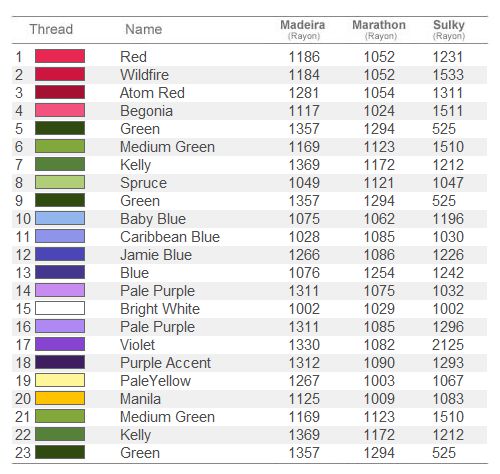The width and height of the screenshot is (500, 474).
Task: Click the Spruce light green swatch
Action: click(x=60, y=182)
